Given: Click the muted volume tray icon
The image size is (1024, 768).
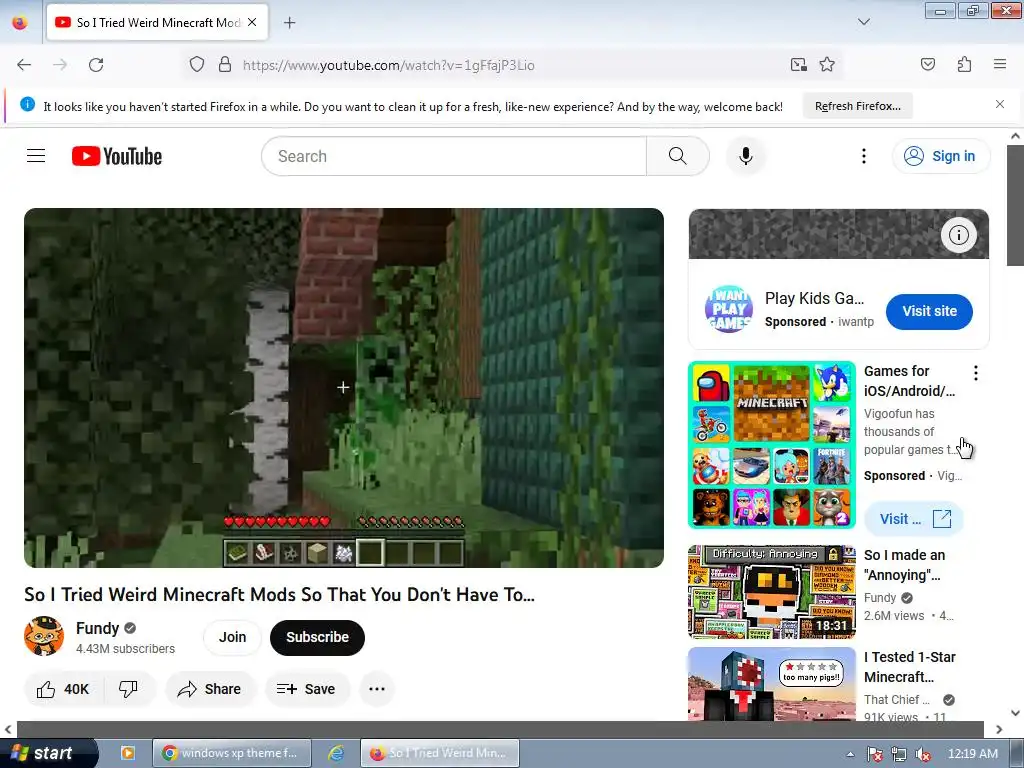Looking at the screenshot, I should tap(923, 754).
